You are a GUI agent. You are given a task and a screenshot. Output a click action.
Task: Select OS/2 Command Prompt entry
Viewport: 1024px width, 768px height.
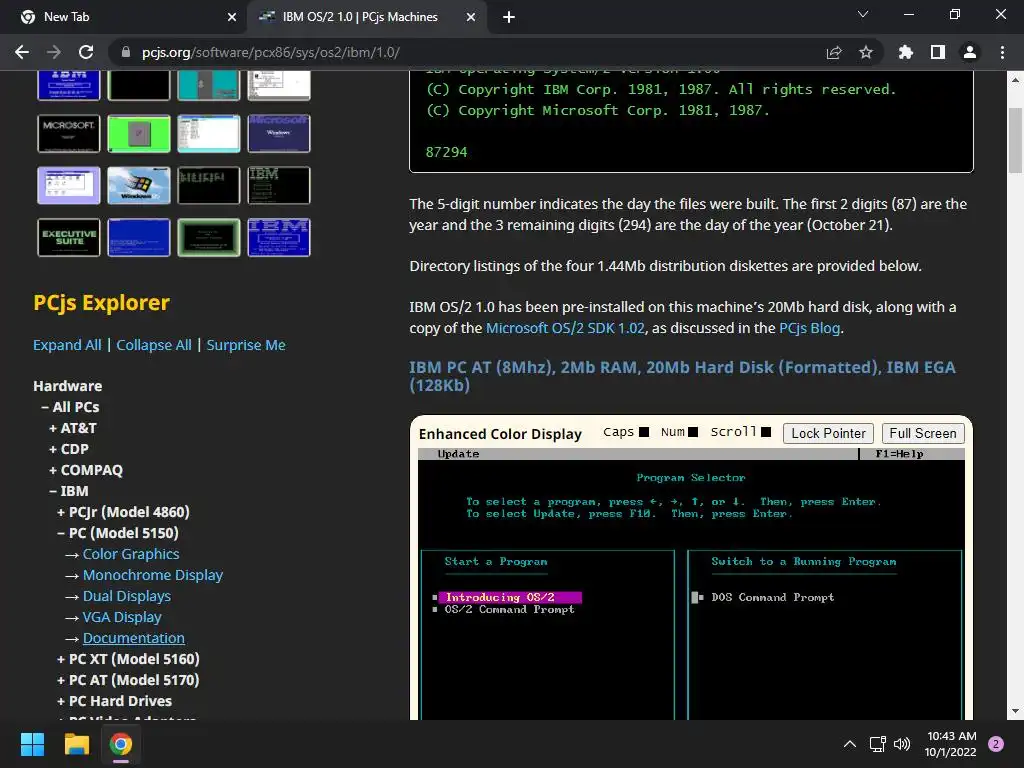509,609
